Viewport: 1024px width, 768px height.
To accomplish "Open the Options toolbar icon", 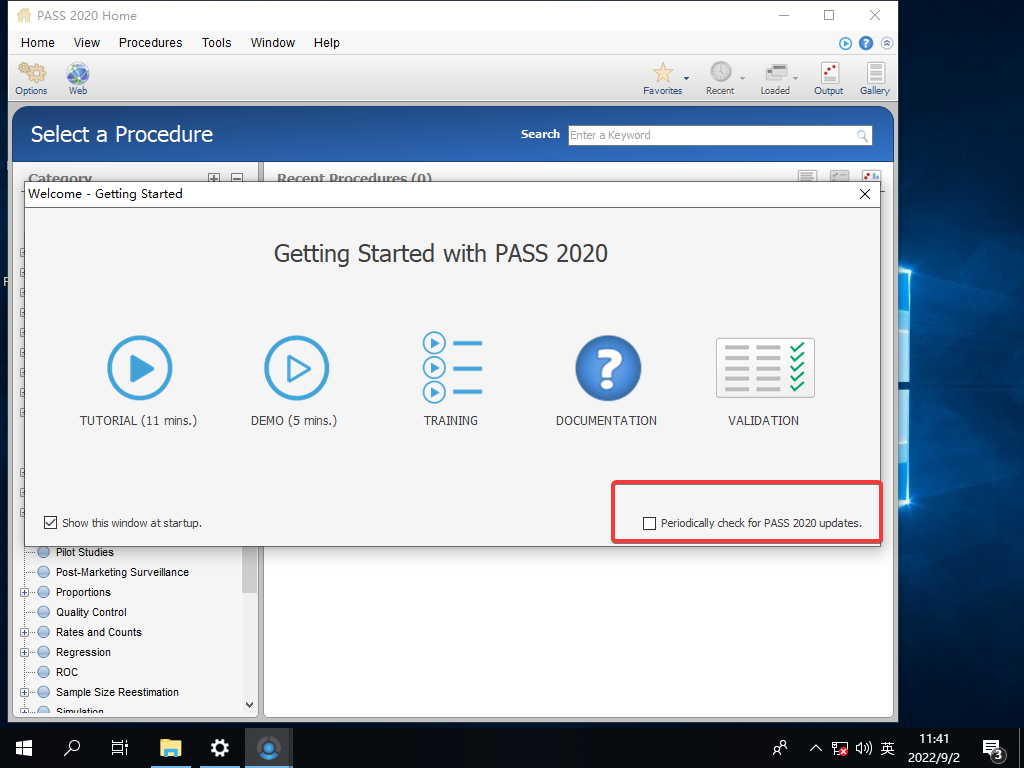I will pos(31,78).
